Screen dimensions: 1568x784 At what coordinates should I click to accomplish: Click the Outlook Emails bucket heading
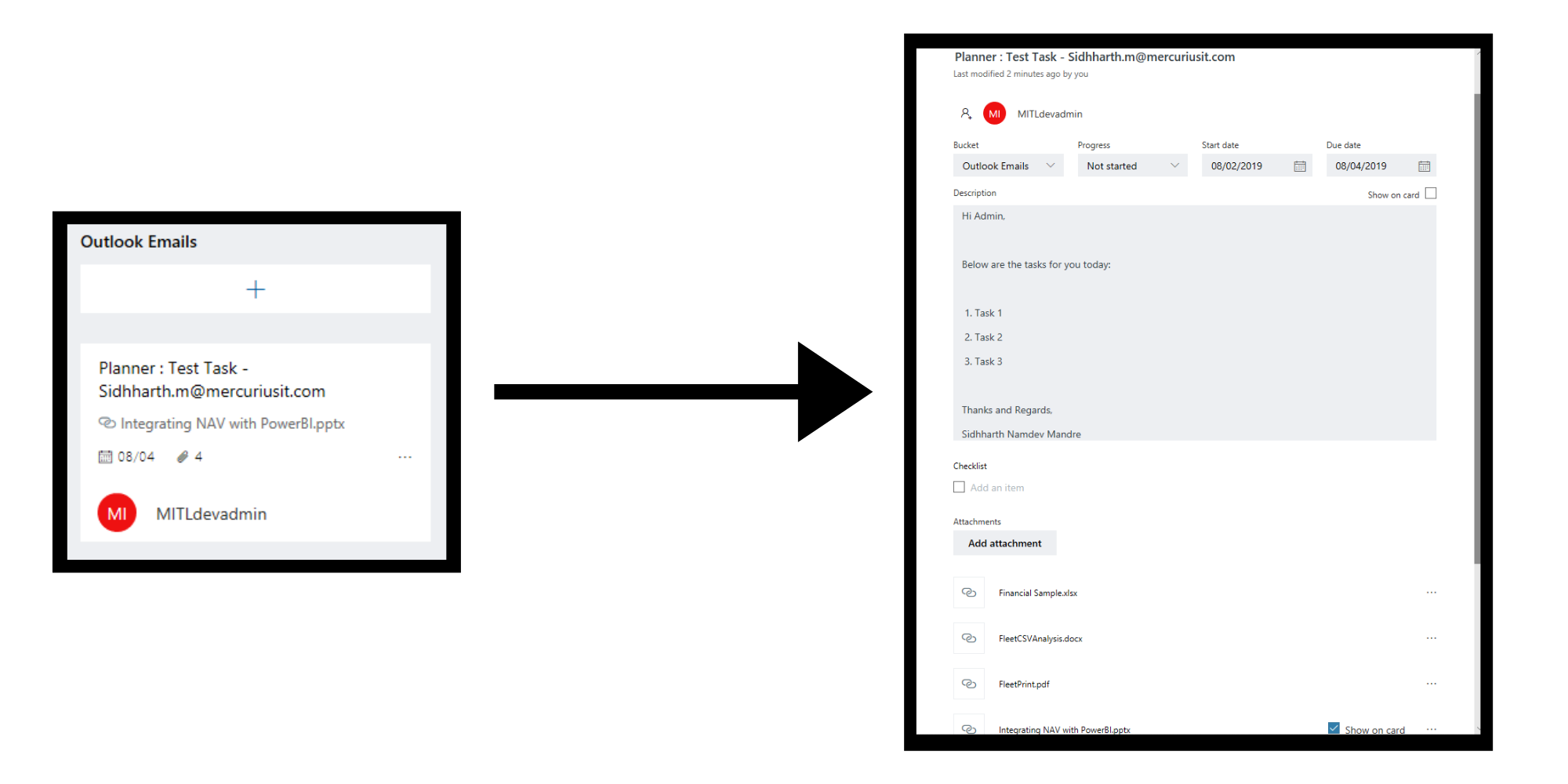[x=139, y=241]
